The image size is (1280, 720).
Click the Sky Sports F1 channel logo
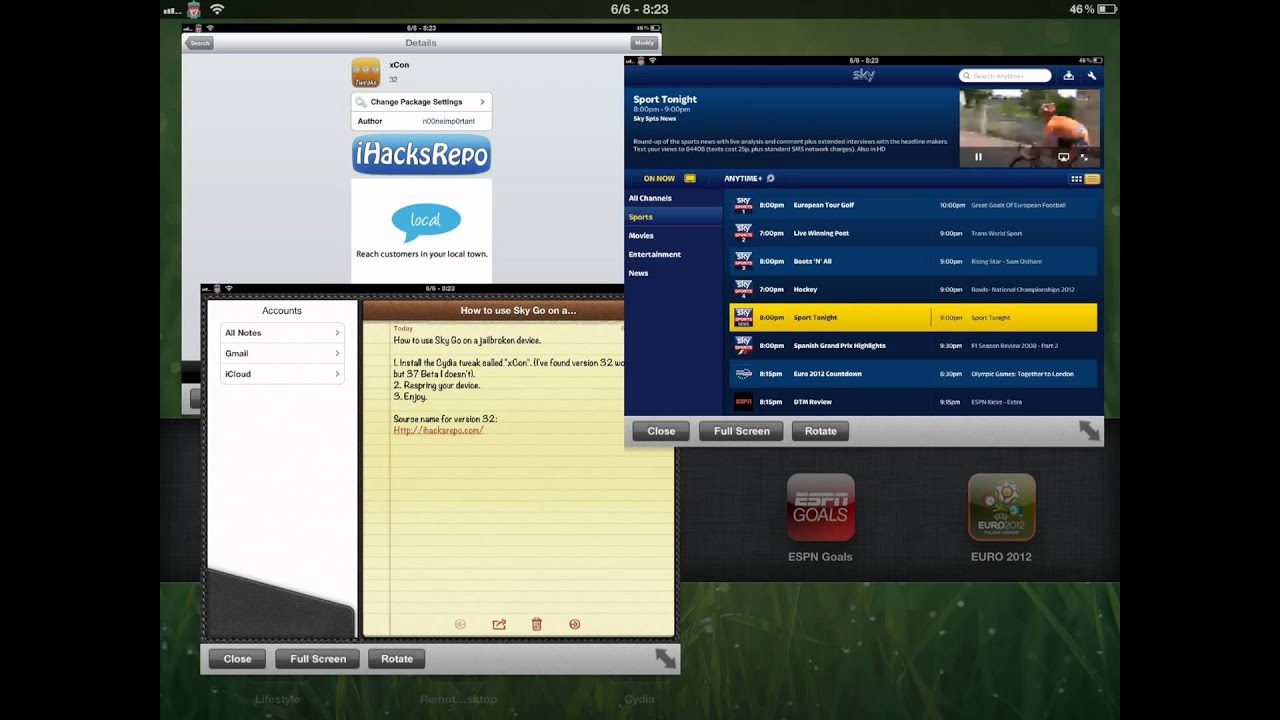[743, 345]
